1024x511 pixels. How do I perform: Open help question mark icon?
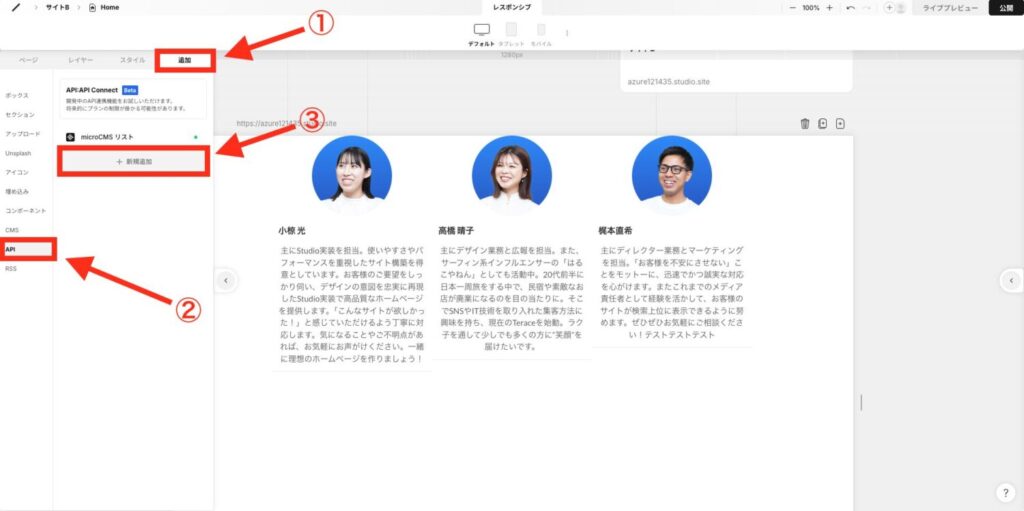coord(1006,493)
